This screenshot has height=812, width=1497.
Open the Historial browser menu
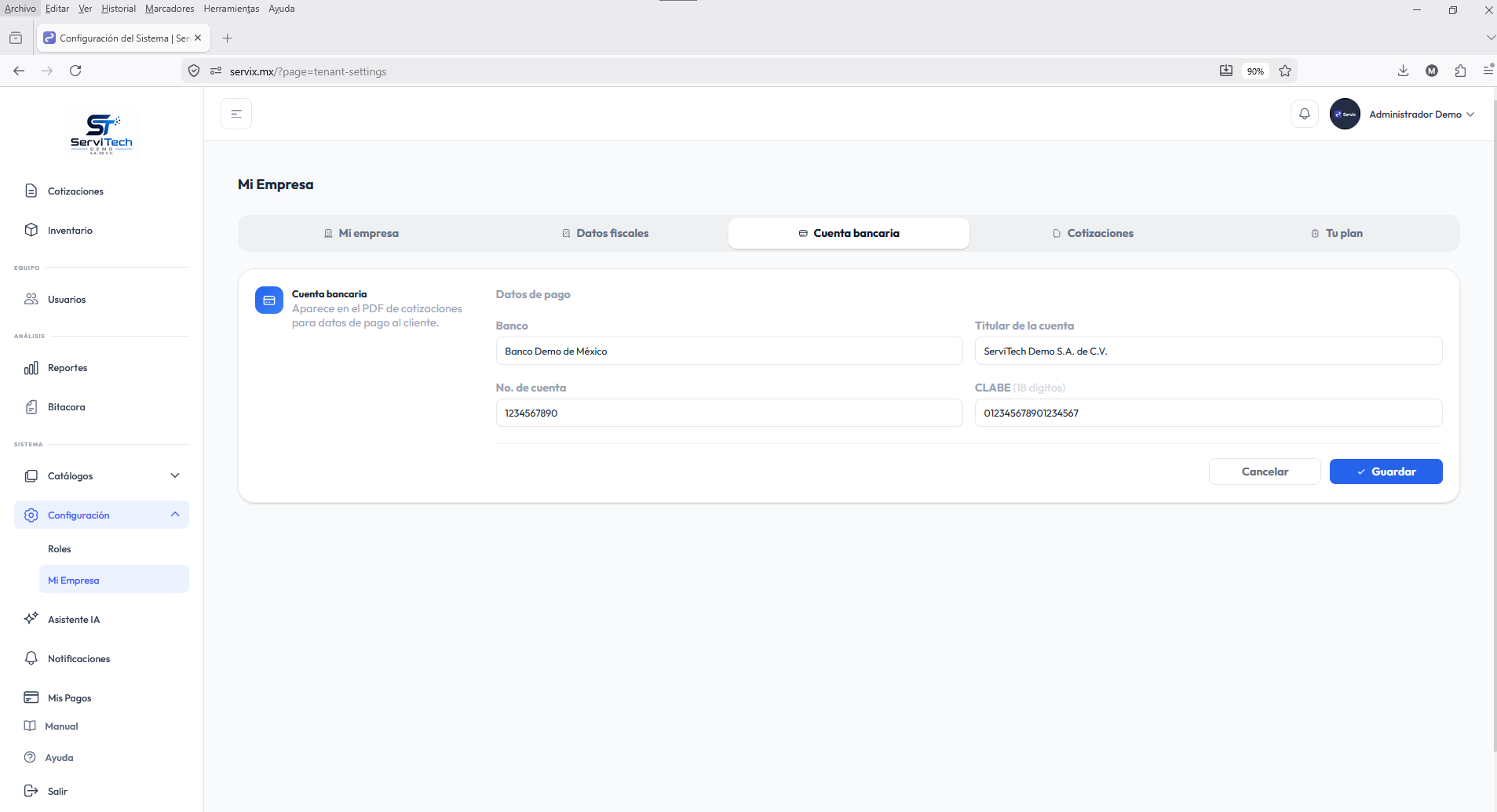(119, 9)
